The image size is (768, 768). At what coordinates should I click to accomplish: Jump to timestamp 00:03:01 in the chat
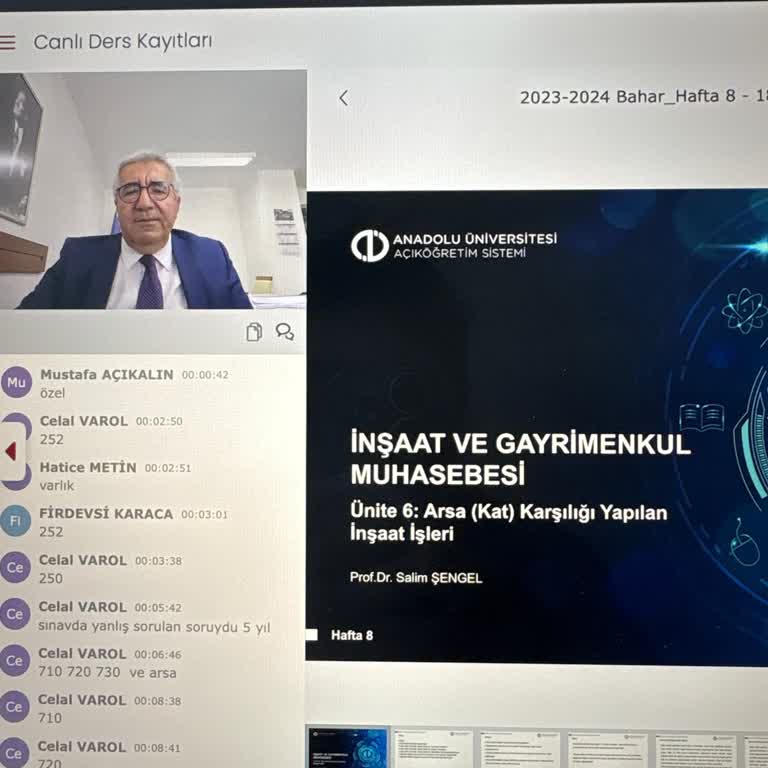point(204,515)
